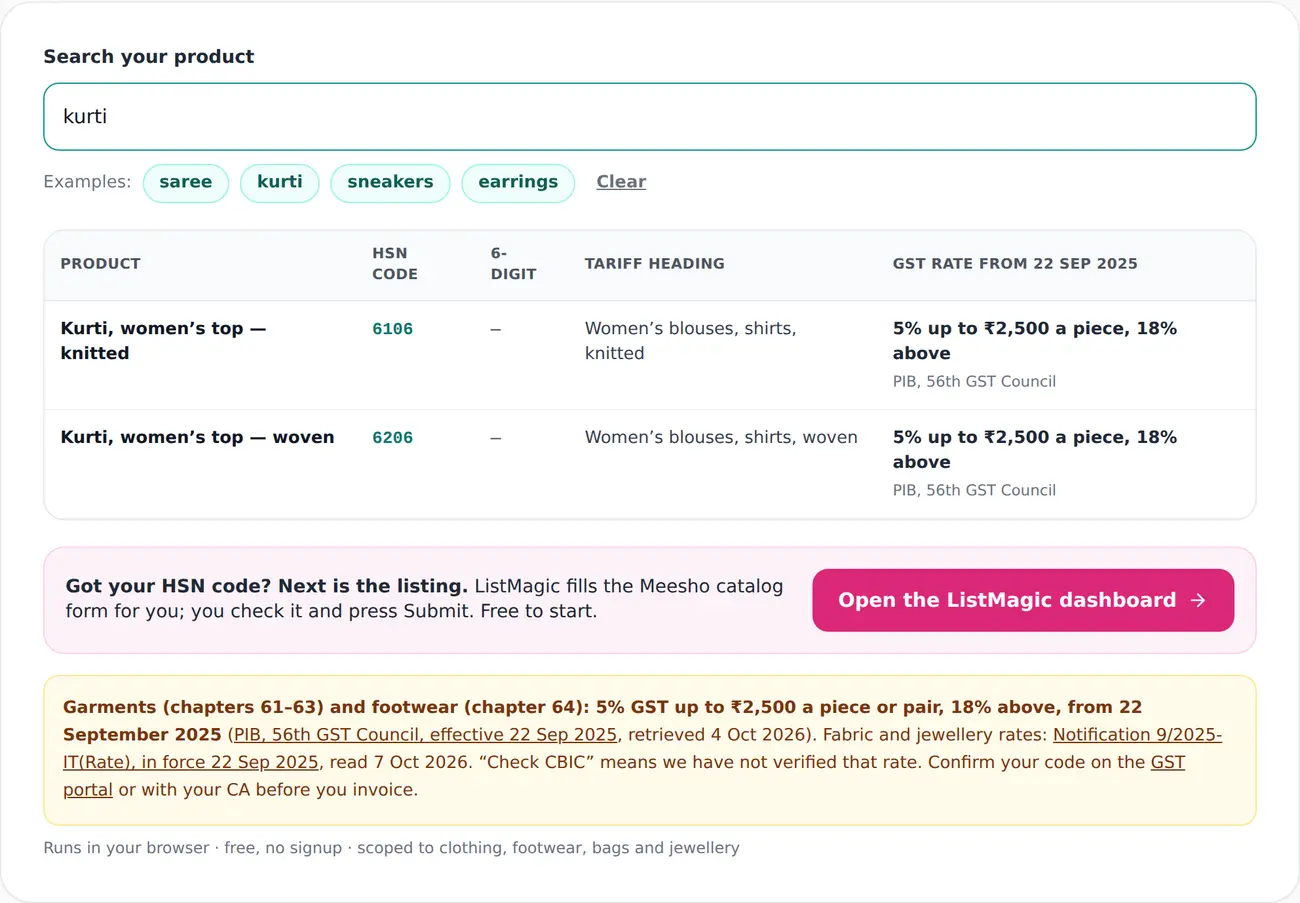1300x903 pixels.
Task: Click the GST Rate From 22 Sep 2025 header
Action: 1015,264
